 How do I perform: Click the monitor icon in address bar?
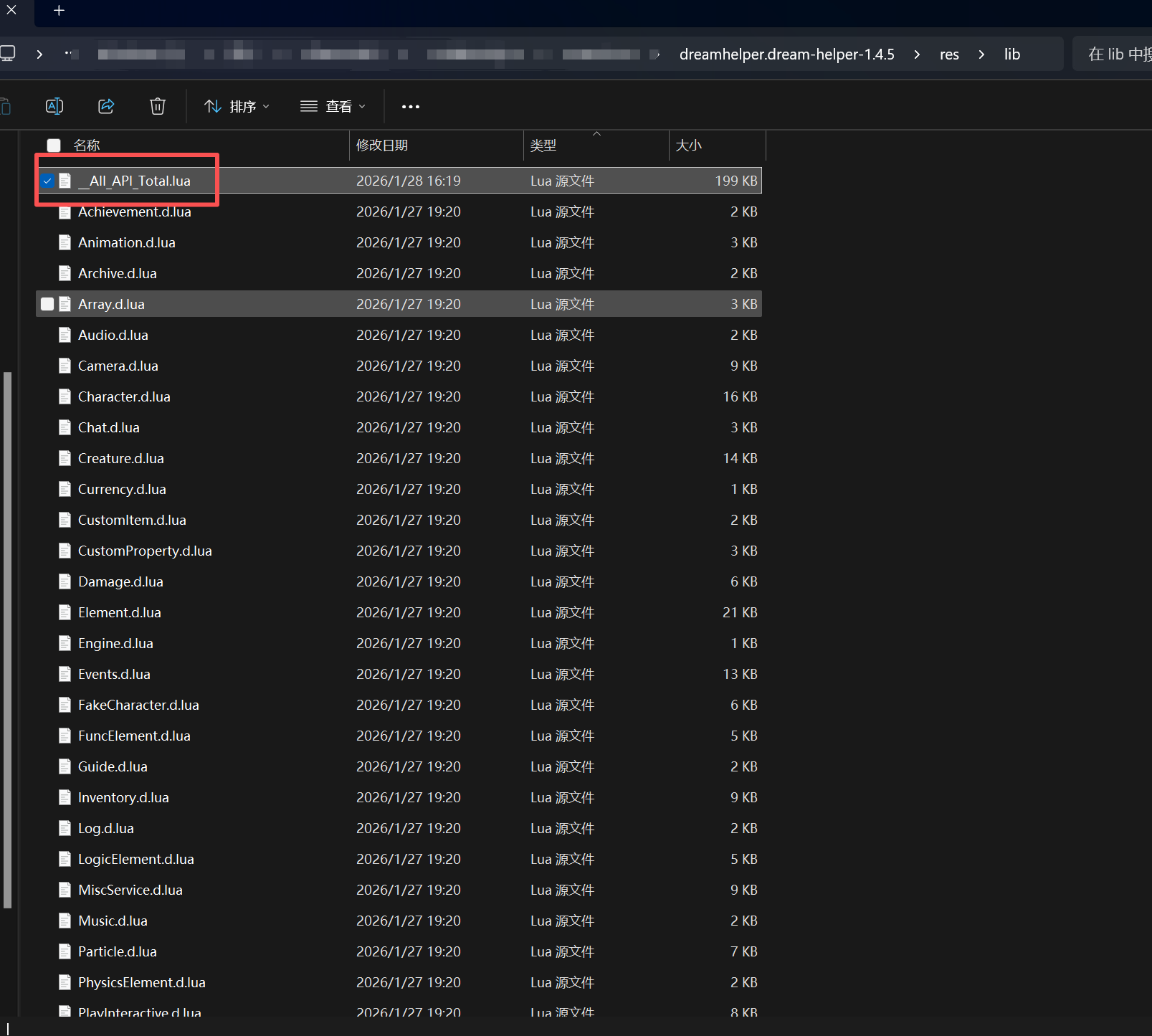coord(8,54)
